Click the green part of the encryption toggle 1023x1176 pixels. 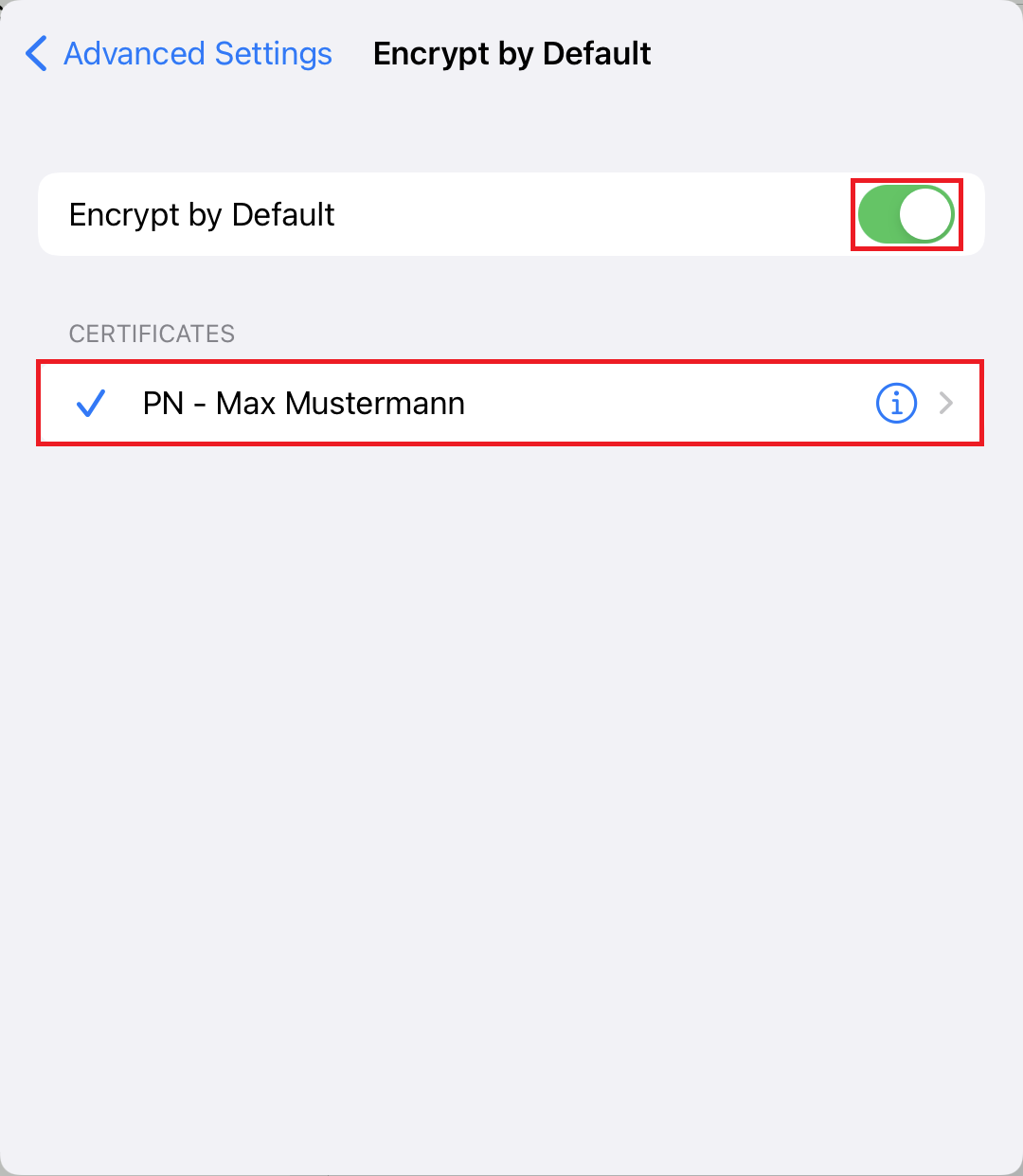878,215
